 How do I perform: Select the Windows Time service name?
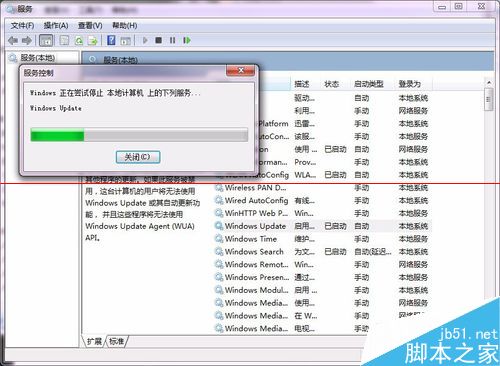point(251,239)
